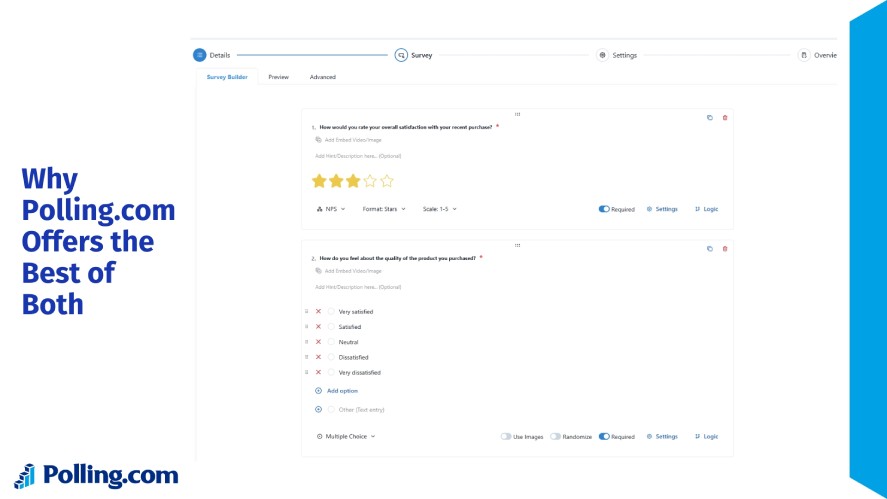Open the NPS question type dropdown

point(331,209)
